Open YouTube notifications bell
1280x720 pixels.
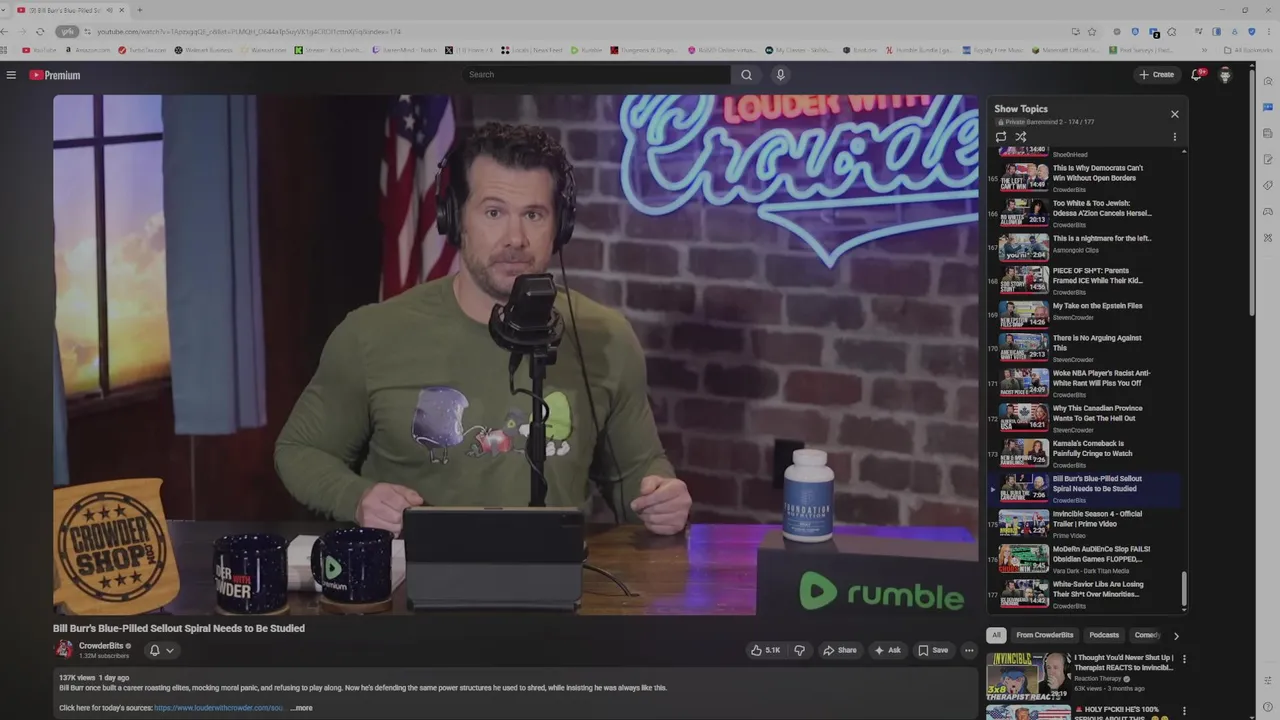(1197, 75)
